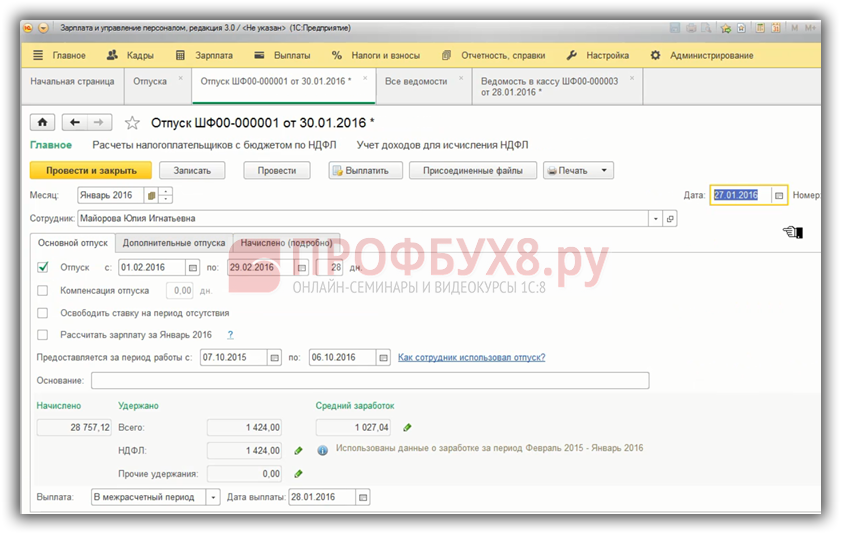This screenshot has height=534, width=841.
Task: Click the Выплатить button
Action: point(366,171)
